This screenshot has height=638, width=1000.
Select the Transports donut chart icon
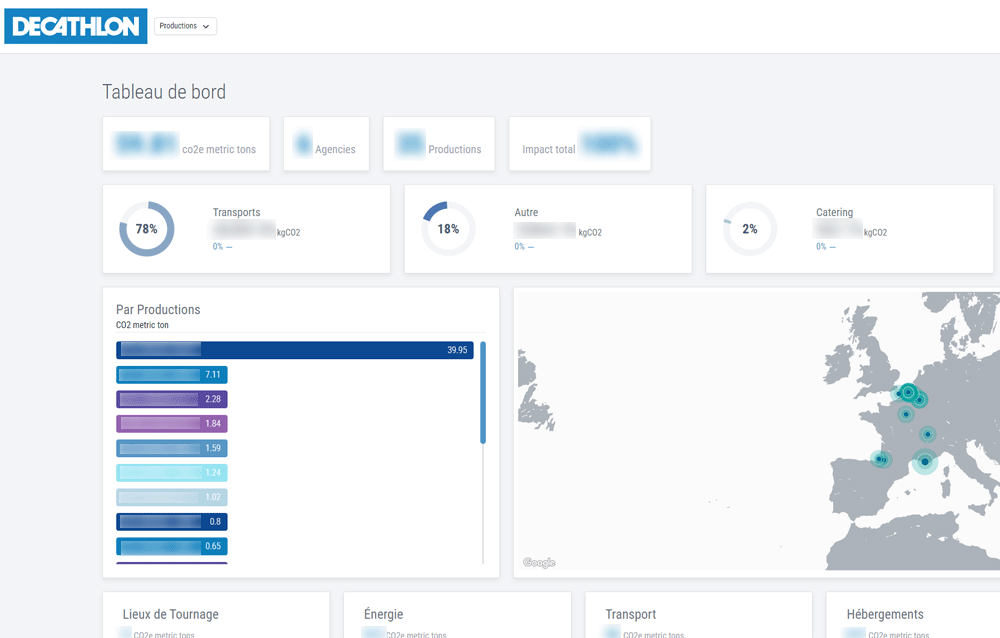(x=146, y=228)
